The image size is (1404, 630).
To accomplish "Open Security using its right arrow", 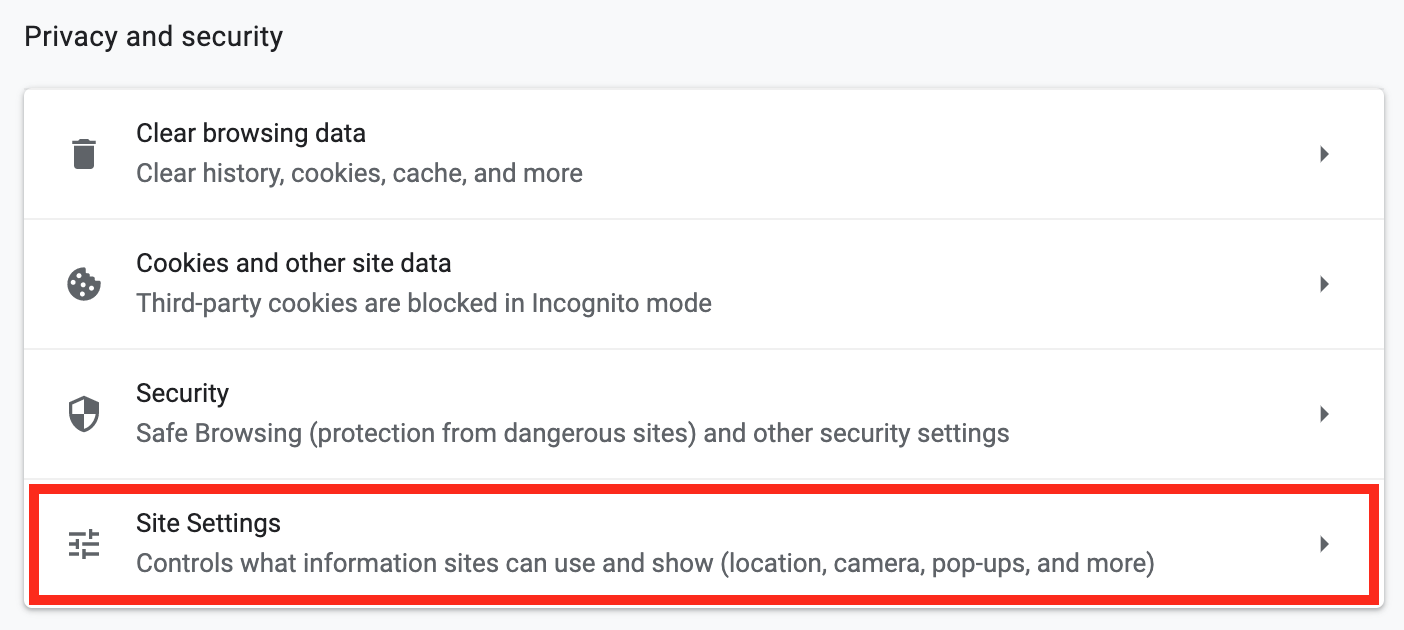I will 1324,414.
